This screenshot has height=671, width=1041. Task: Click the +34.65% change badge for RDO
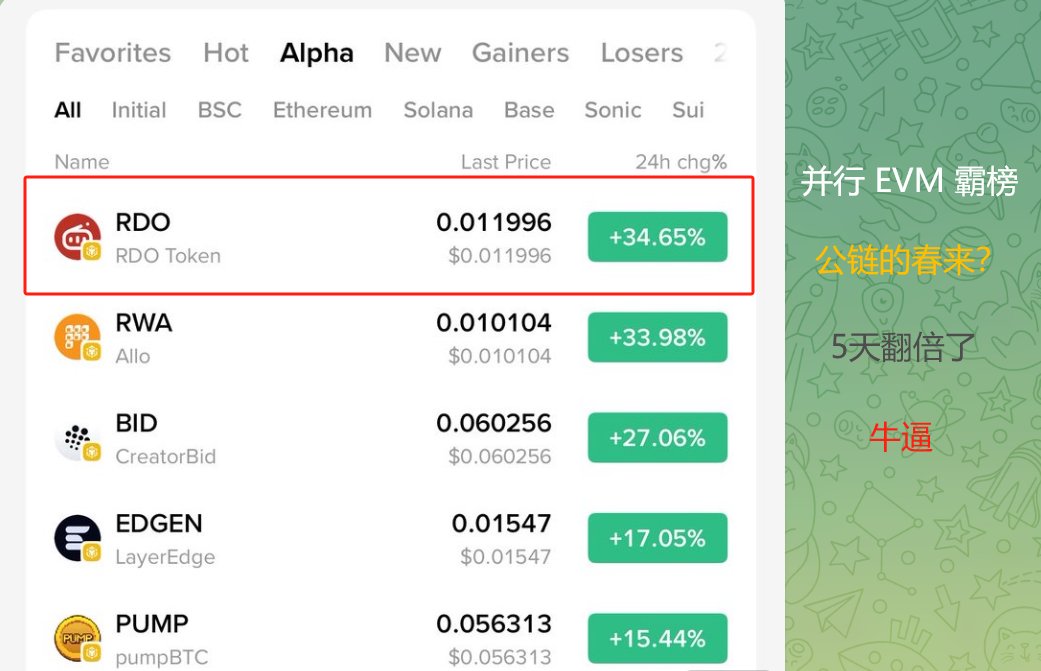pyautogui.click(x=657, y=237)
